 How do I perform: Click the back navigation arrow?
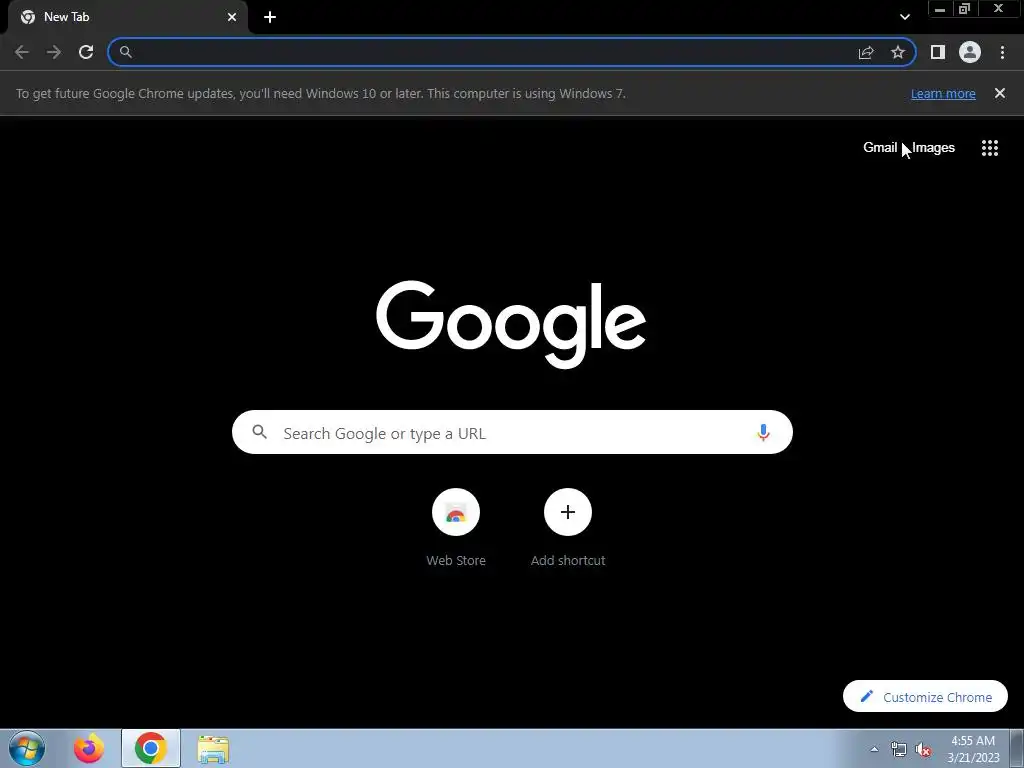click(22, 52)
